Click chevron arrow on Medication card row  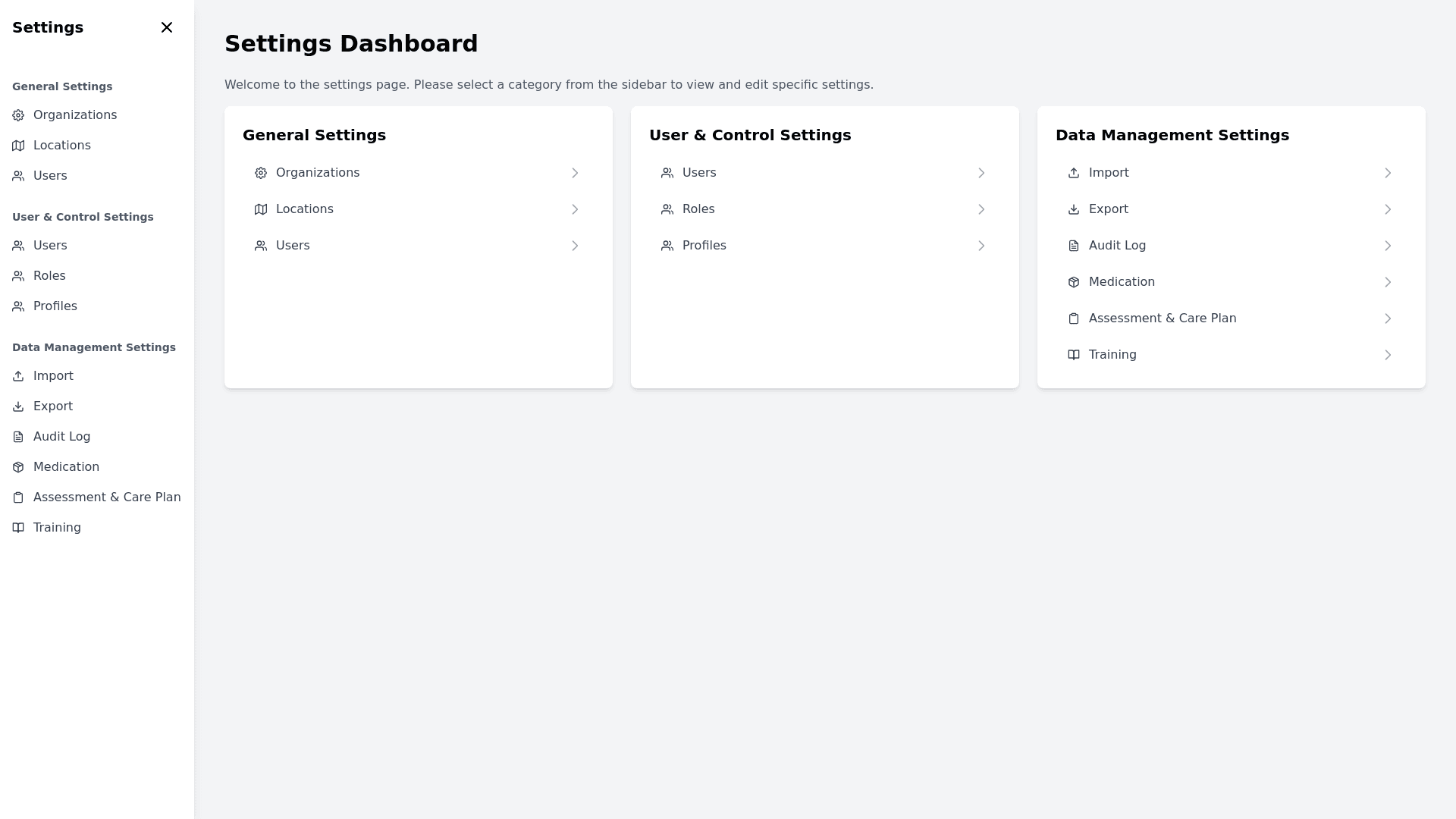click(x=1388, y=282)
